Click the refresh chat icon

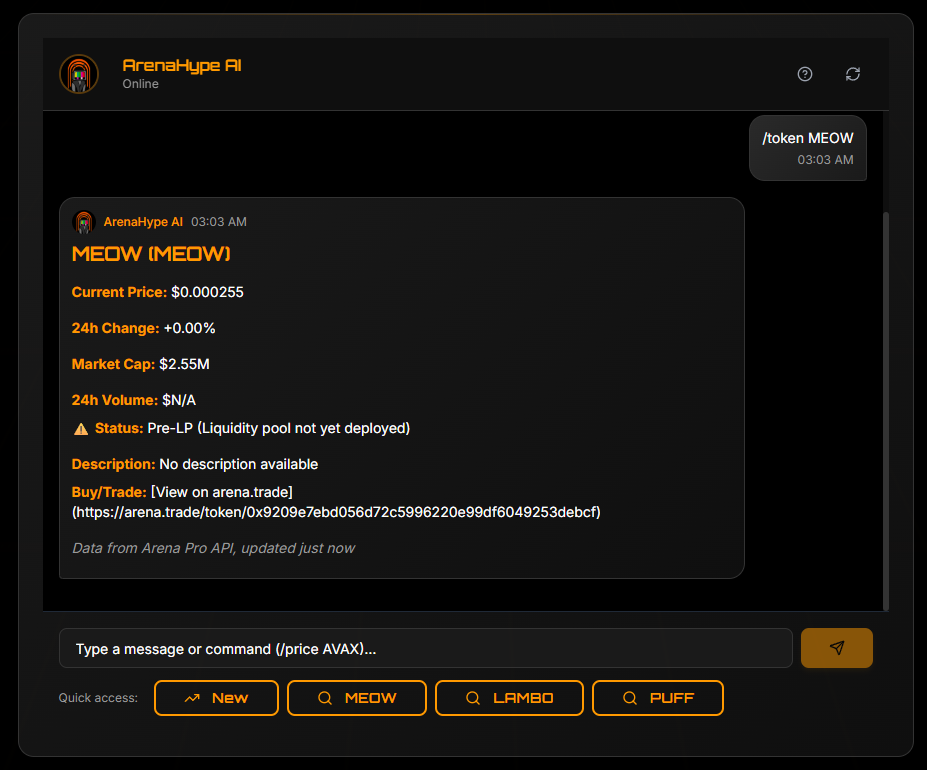pyautogui.click(x=853, y=74)
